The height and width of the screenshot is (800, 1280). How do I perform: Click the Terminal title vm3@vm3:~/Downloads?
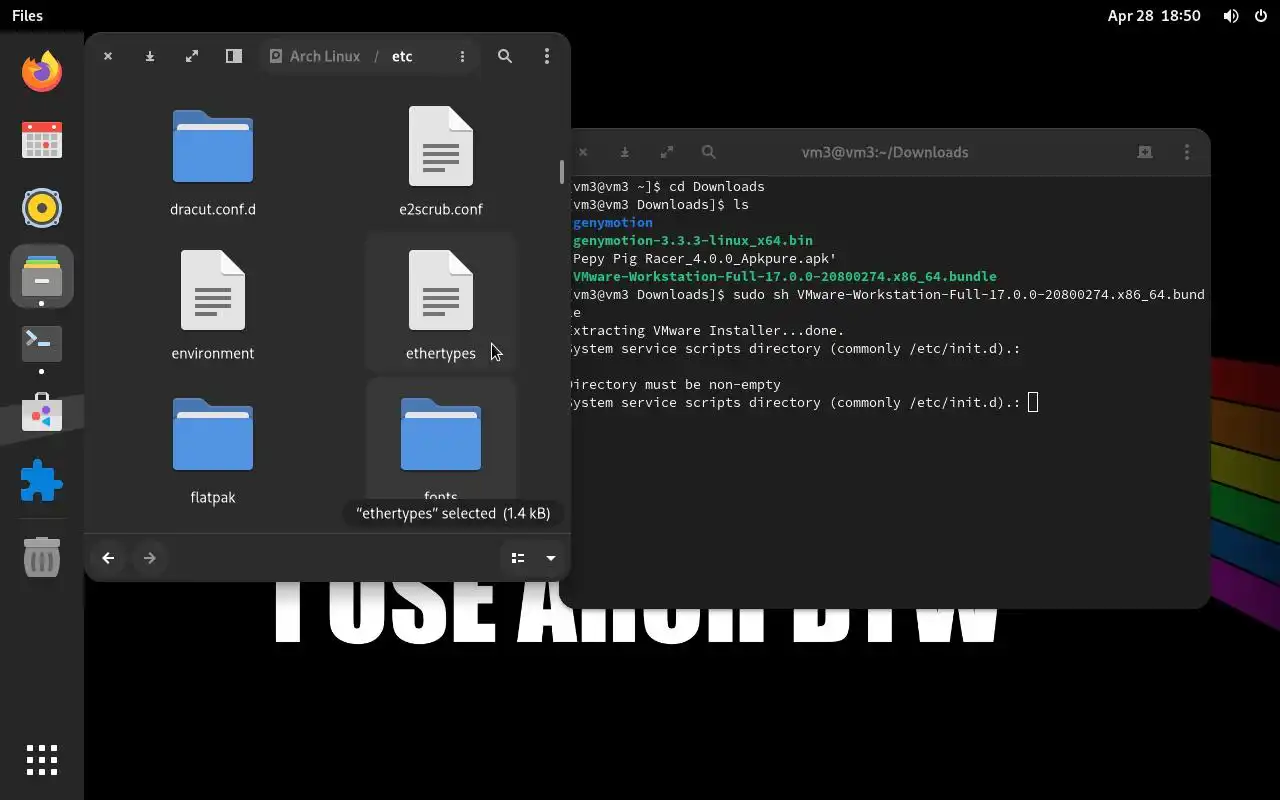885,152
